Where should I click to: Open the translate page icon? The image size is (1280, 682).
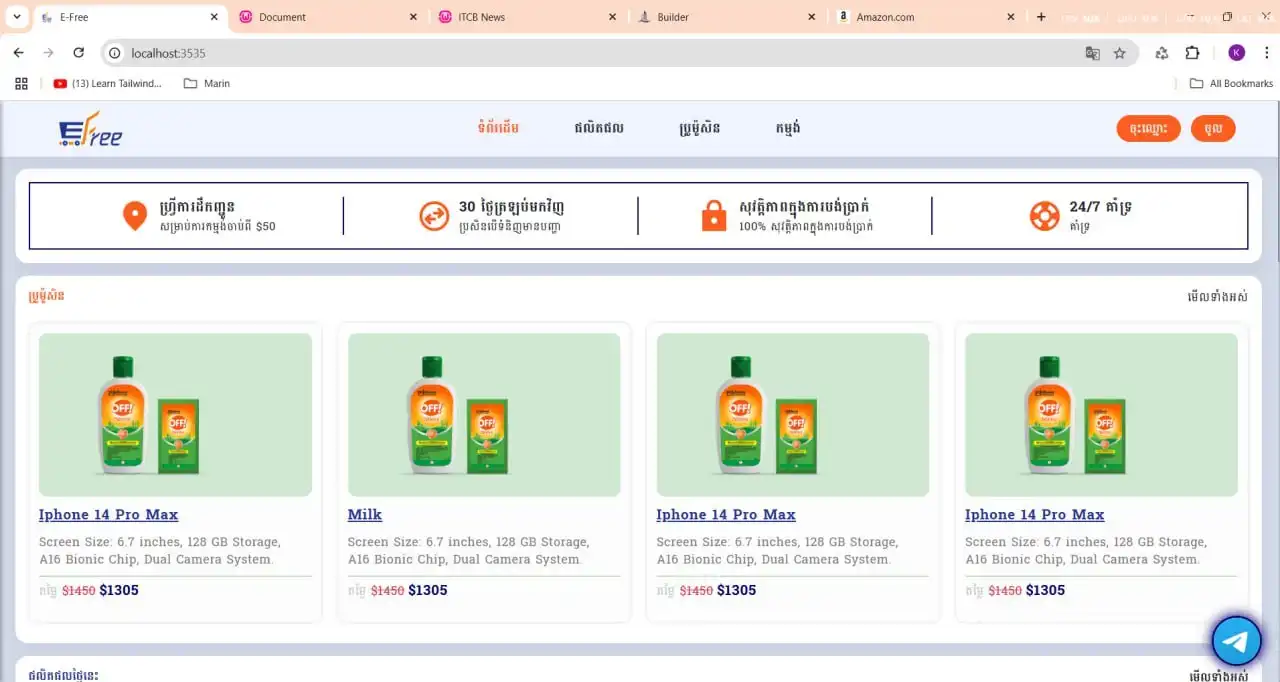tap(1092, 53)
